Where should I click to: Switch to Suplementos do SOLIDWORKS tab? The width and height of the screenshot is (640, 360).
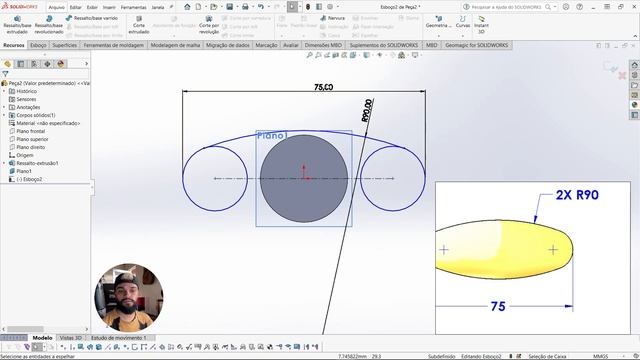(384, 45)
